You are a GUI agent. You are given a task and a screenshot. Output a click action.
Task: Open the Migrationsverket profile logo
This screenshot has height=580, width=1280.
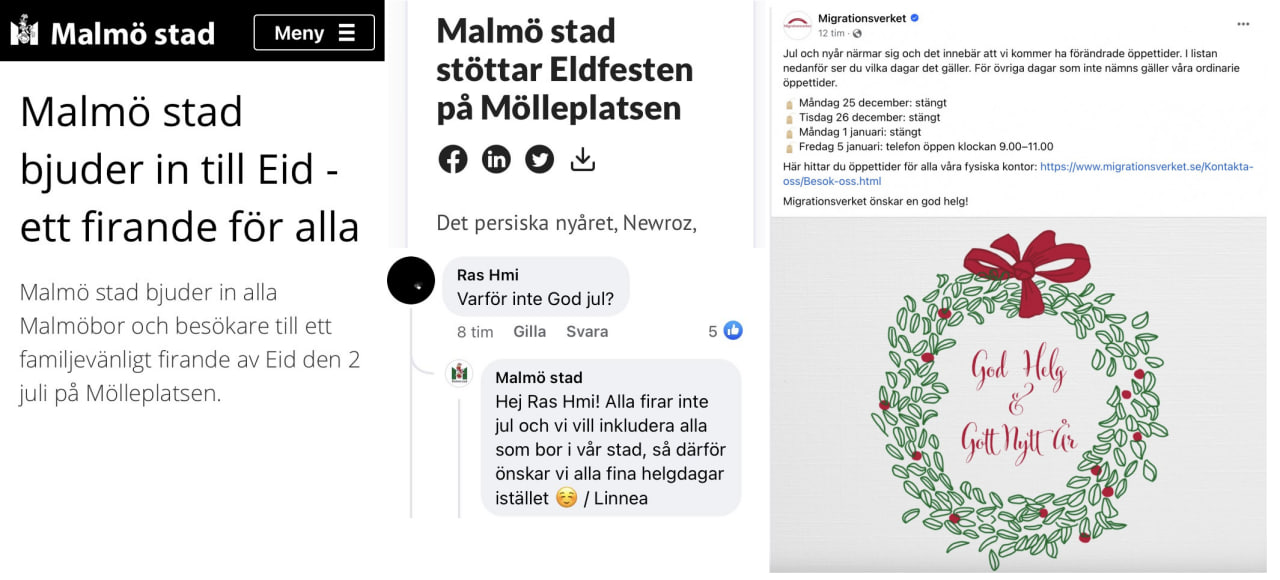pyautogui.click(x=797, y=25)
